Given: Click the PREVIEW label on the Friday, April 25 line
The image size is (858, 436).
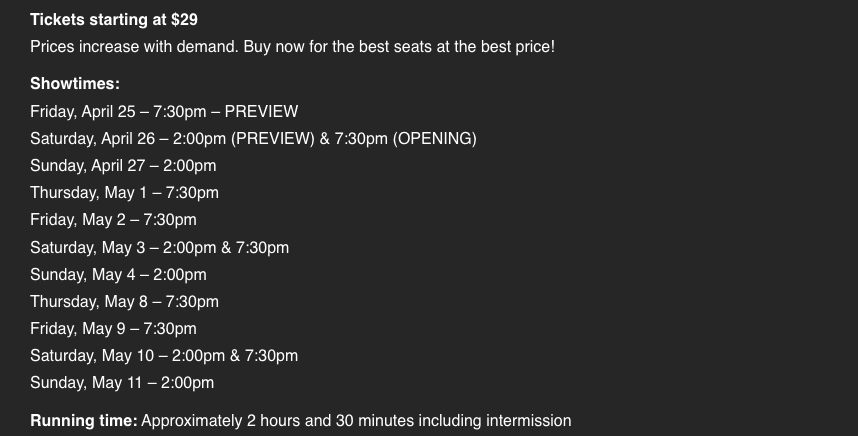Looking at the screenshot, I should coord(261,111).
